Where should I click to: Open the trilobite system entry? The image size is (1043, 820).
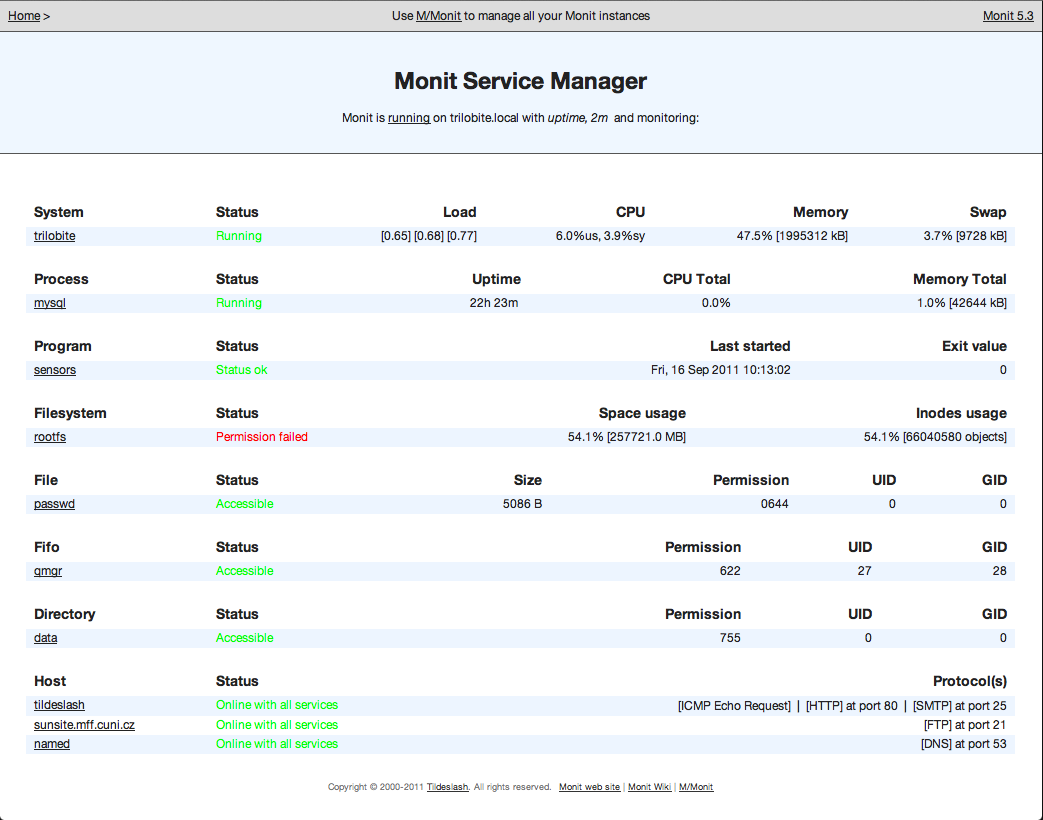click(x=55, y=236)
